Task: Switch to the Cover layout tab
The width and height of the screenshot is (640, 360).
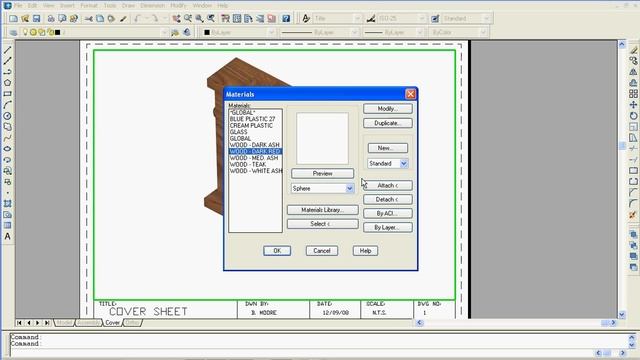Action: click(113, 322)
